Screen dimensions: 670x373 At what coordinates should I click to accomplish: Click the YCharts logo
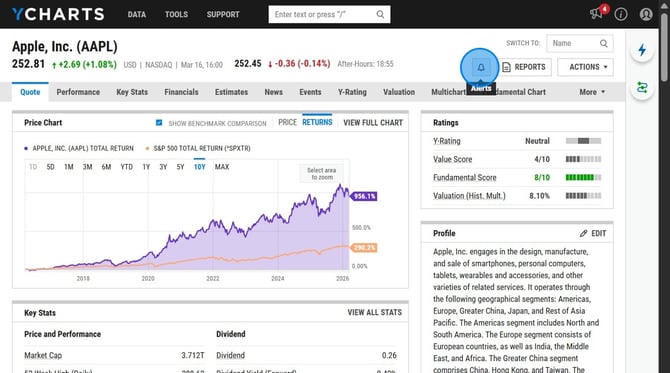point(58,14)
